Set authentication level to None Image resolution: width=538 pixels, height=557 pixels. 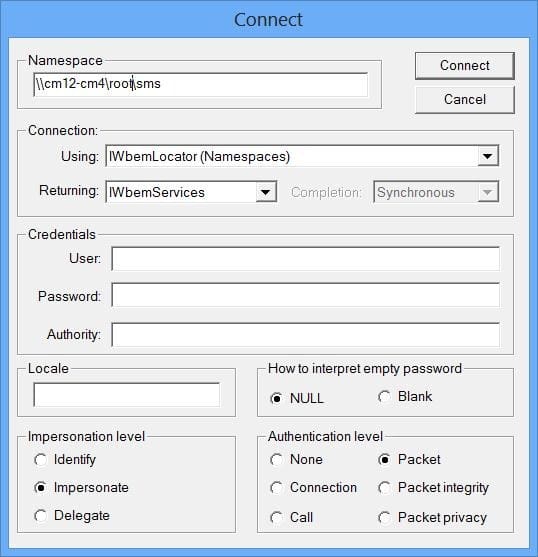click(x=296, y=460)
